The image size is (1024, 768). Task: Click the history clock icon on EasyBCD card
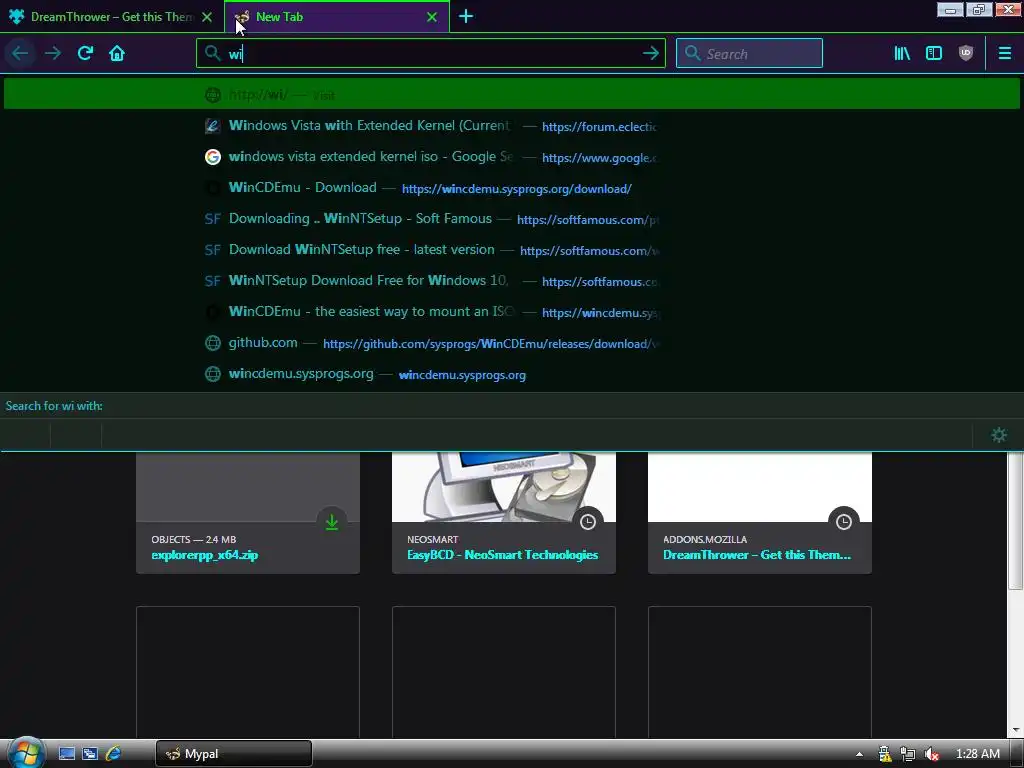point(588,522)
